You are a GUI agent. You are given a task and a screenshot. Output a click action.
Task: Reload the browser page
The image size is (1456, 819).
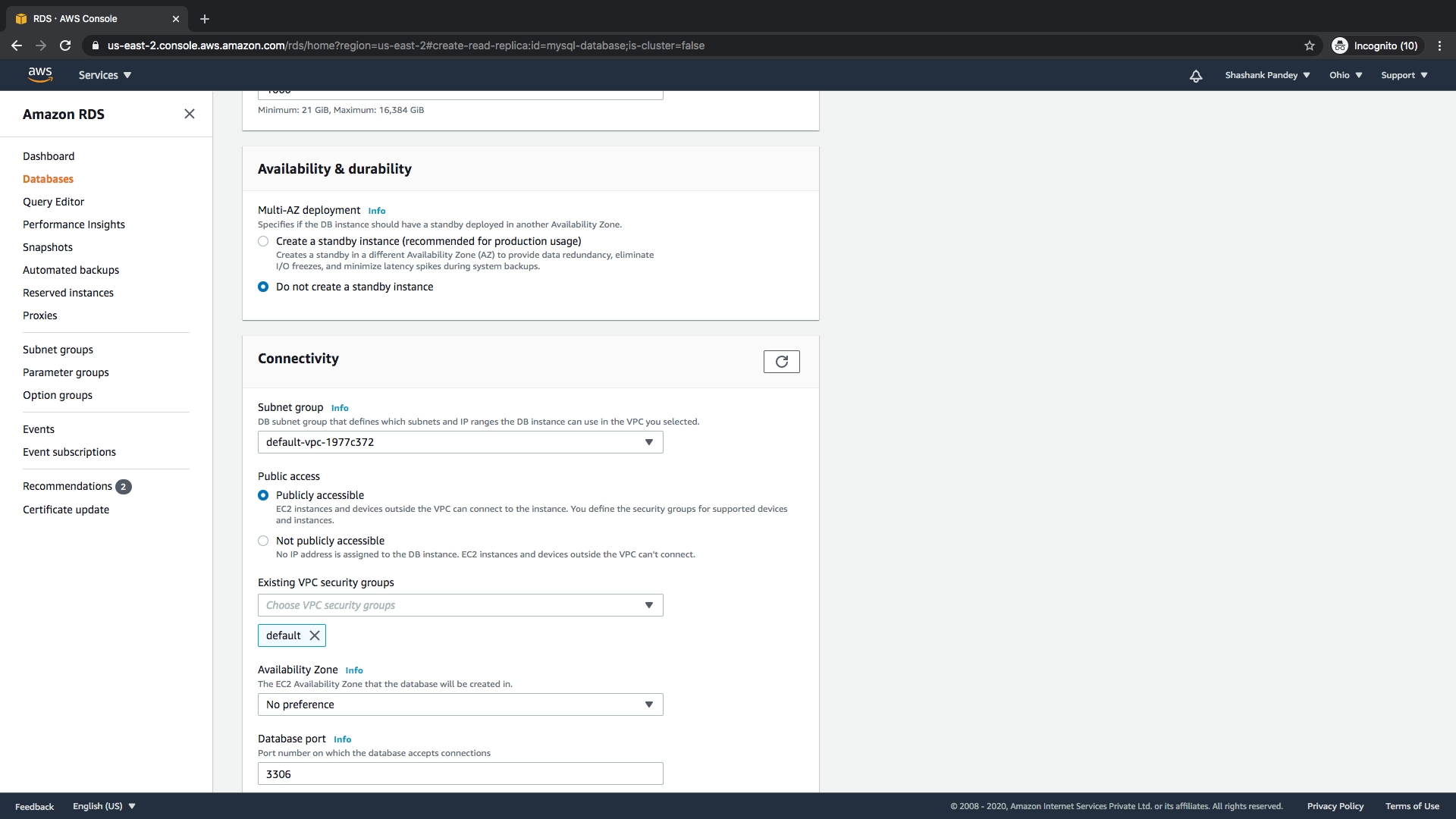[x=65, y=45]
